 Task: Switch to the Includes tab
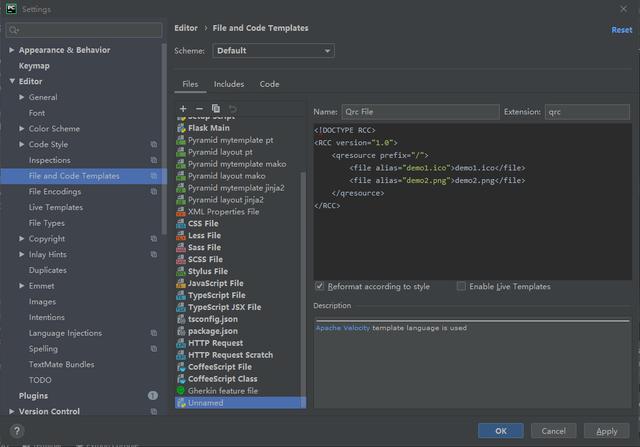(229, 84)
